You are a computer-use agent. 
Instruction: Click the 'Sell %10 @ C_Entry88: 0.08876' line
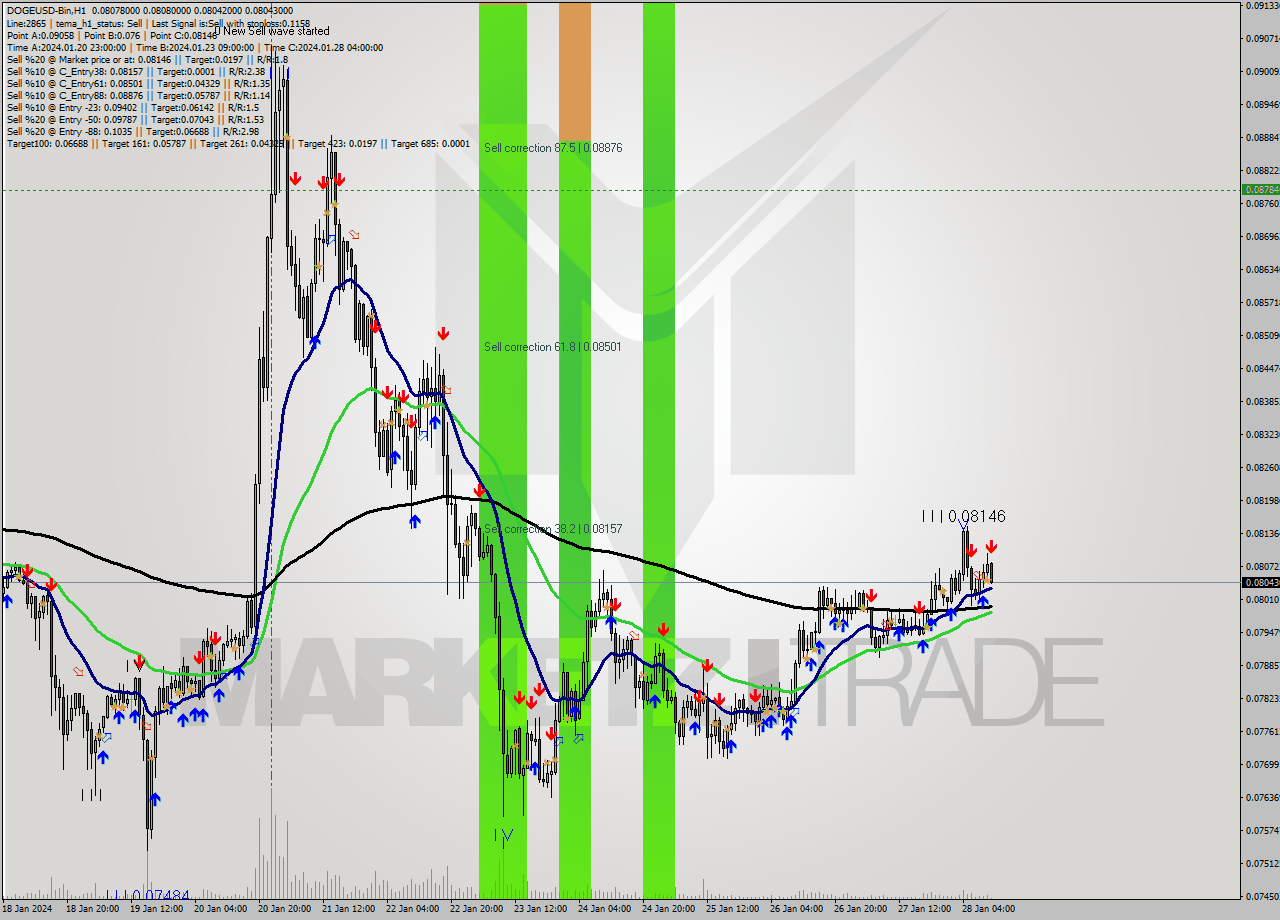click(x=138, y=95)
